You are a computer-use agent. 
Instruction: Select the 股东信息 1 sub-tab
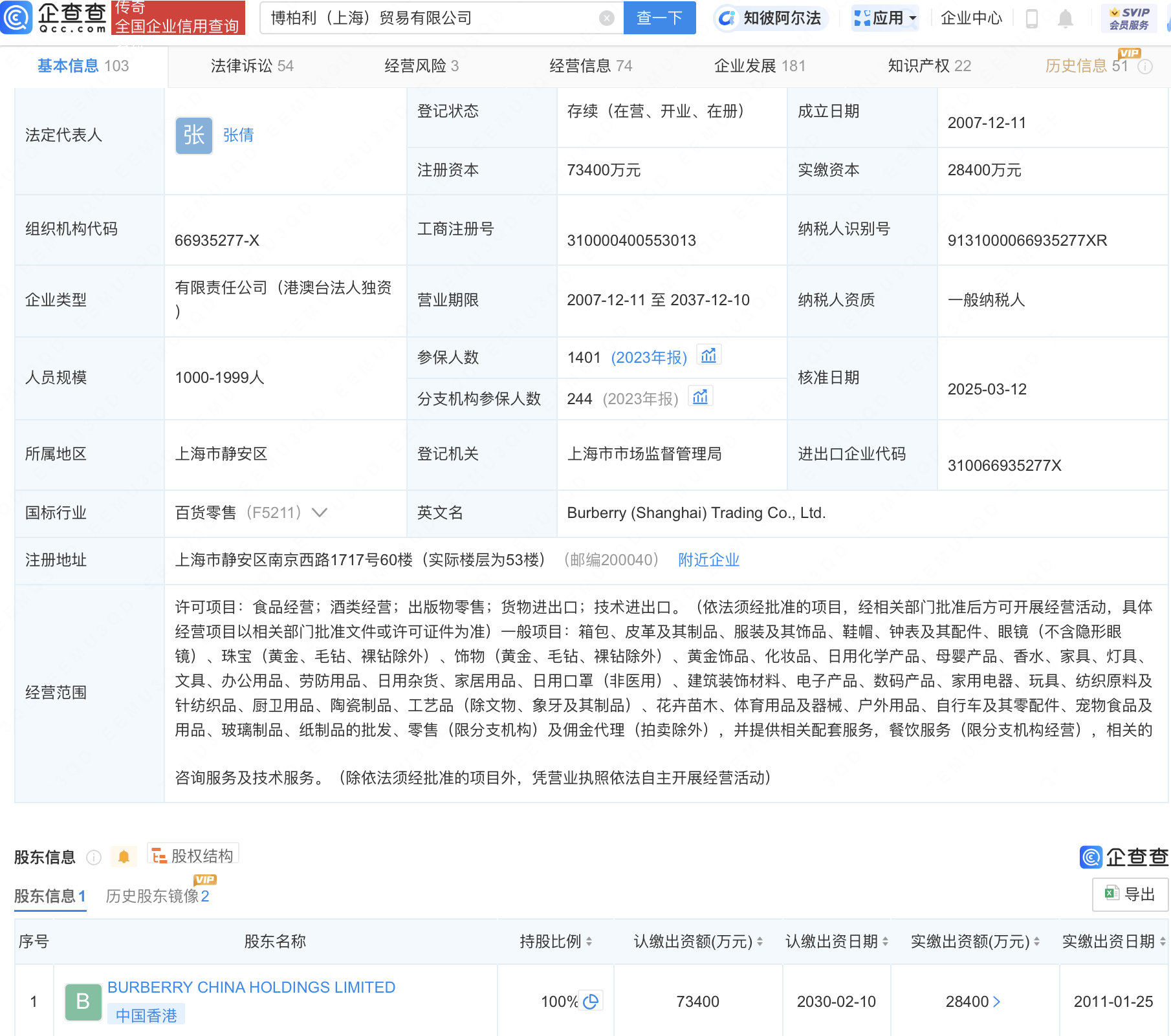pyautogui.click(x=50, y=896)
